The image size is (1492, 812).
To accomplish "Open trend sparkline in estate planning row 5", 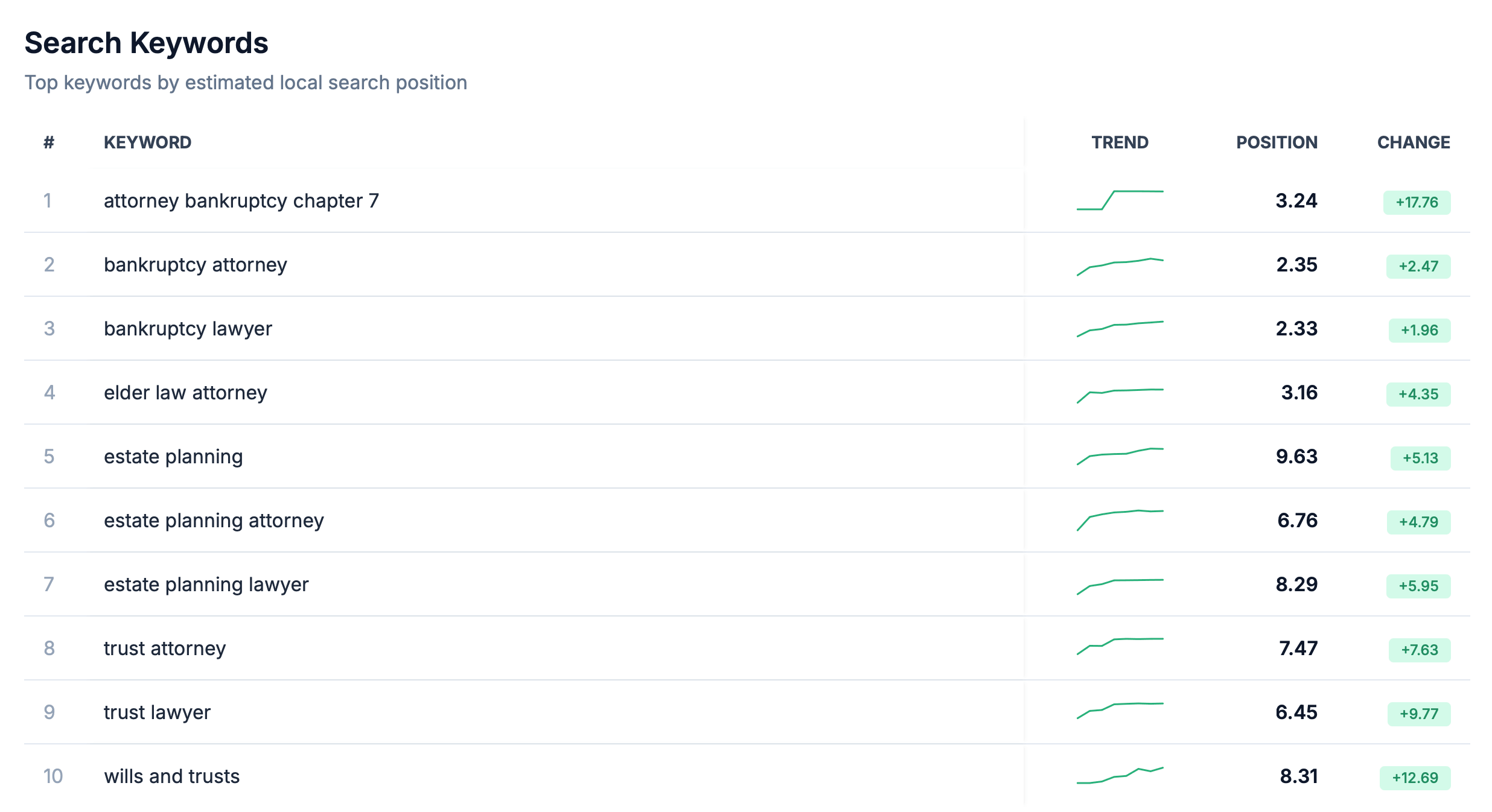I will (x=1120, y=457).
